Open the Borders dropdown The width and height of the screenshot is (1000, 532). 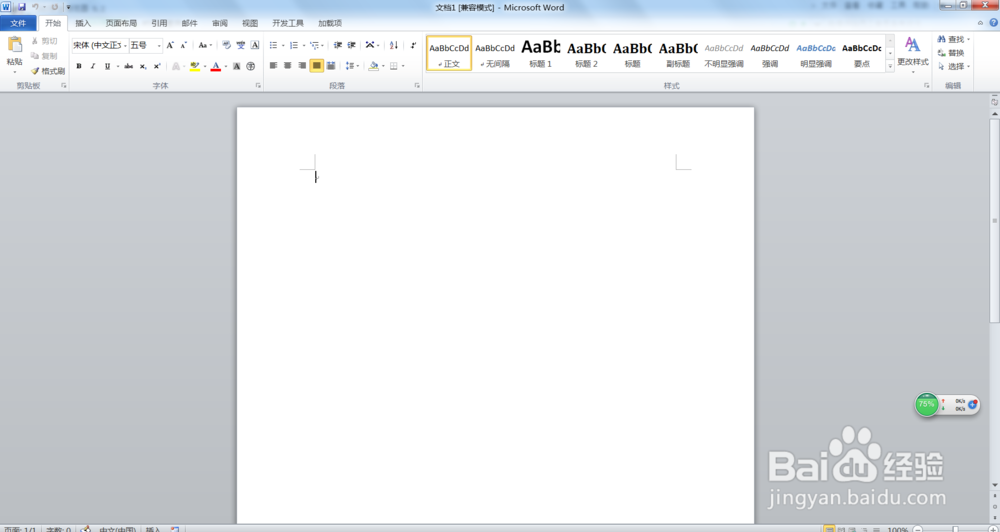click(403, 66)
